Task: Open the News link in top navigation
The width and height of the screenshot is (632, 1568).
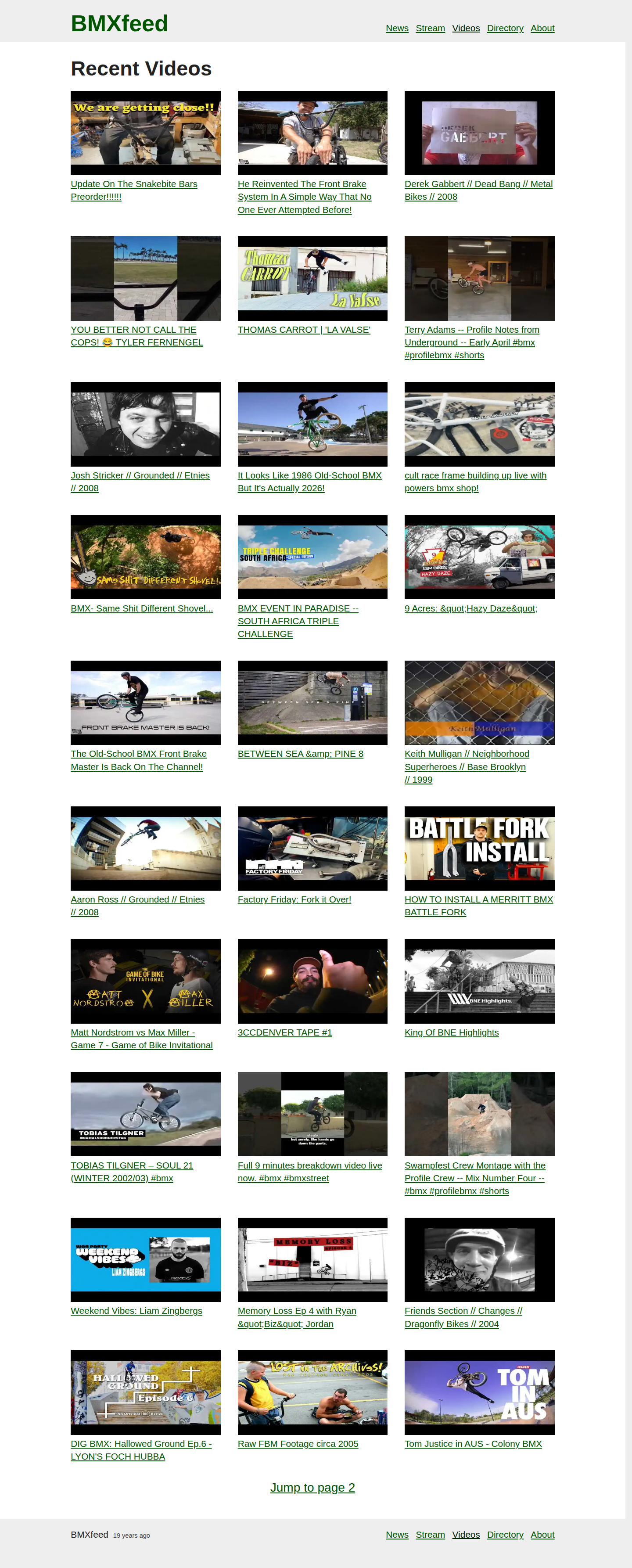Action: tap(397, 28)
